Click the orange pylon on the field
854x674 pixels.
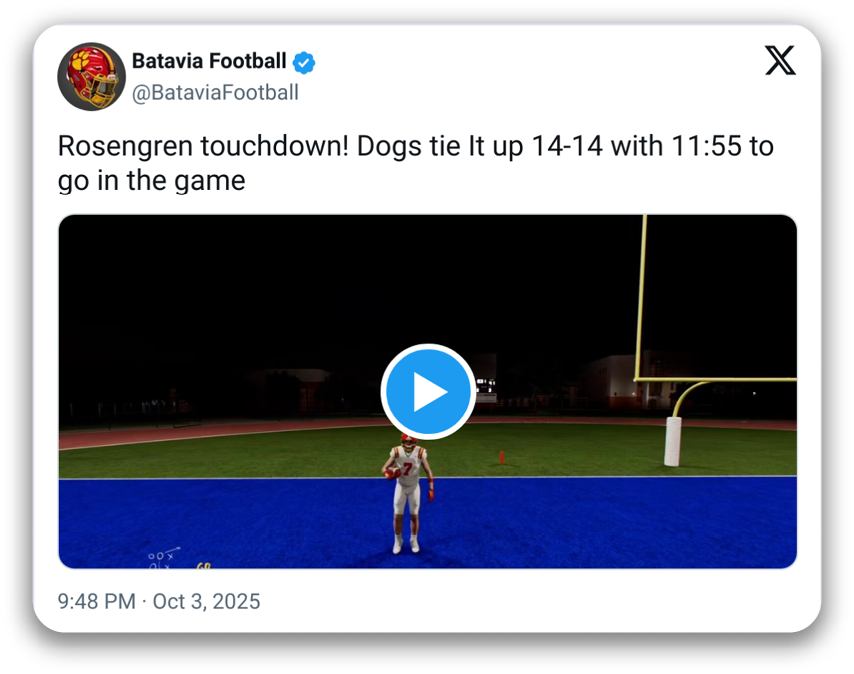click(501, 457)
